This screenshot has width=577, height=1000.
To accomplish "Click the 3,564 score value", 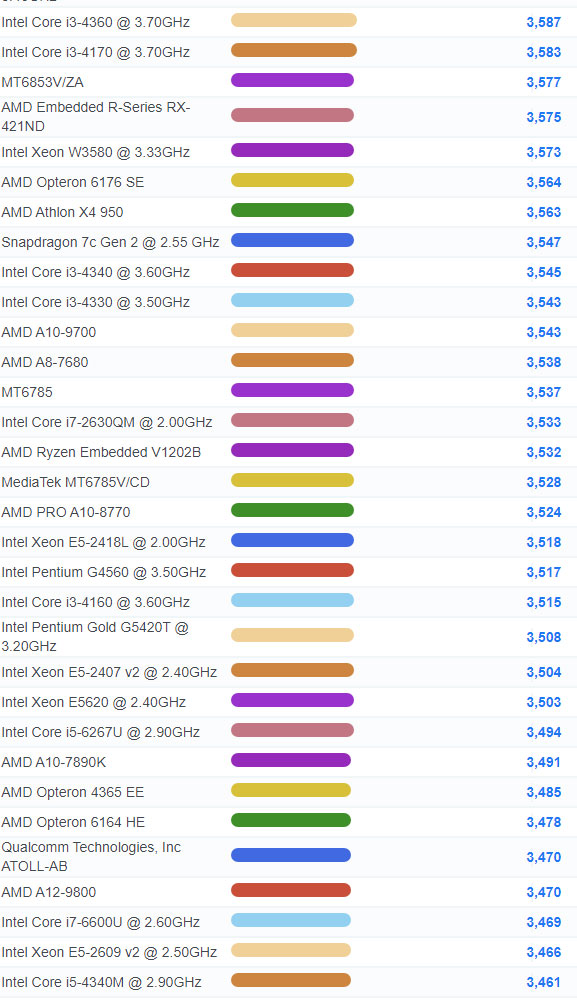I will (544, 182).
